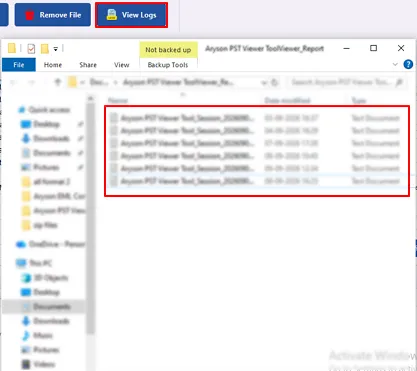Open Explorer Help via blue question icon
Viewport: 417px width, 371px height.
click(x=408, y=64)
